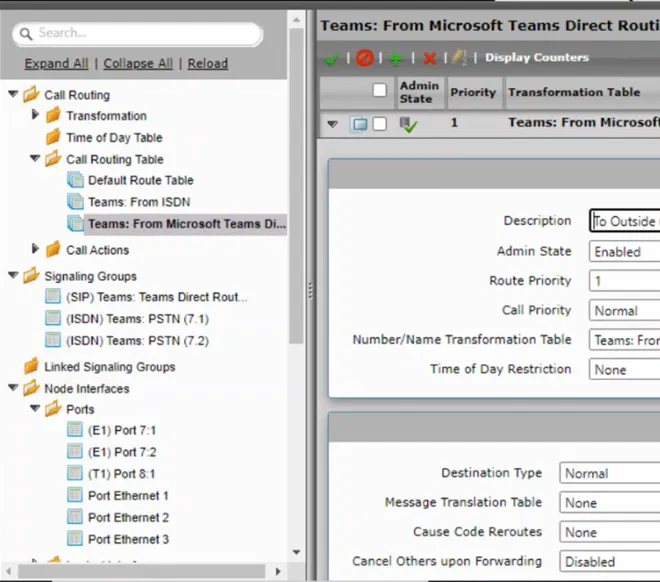The width and height of the screenshot is (660, 582).
Task: Click the Display Counters button
Action: click(x=536, y=58)
